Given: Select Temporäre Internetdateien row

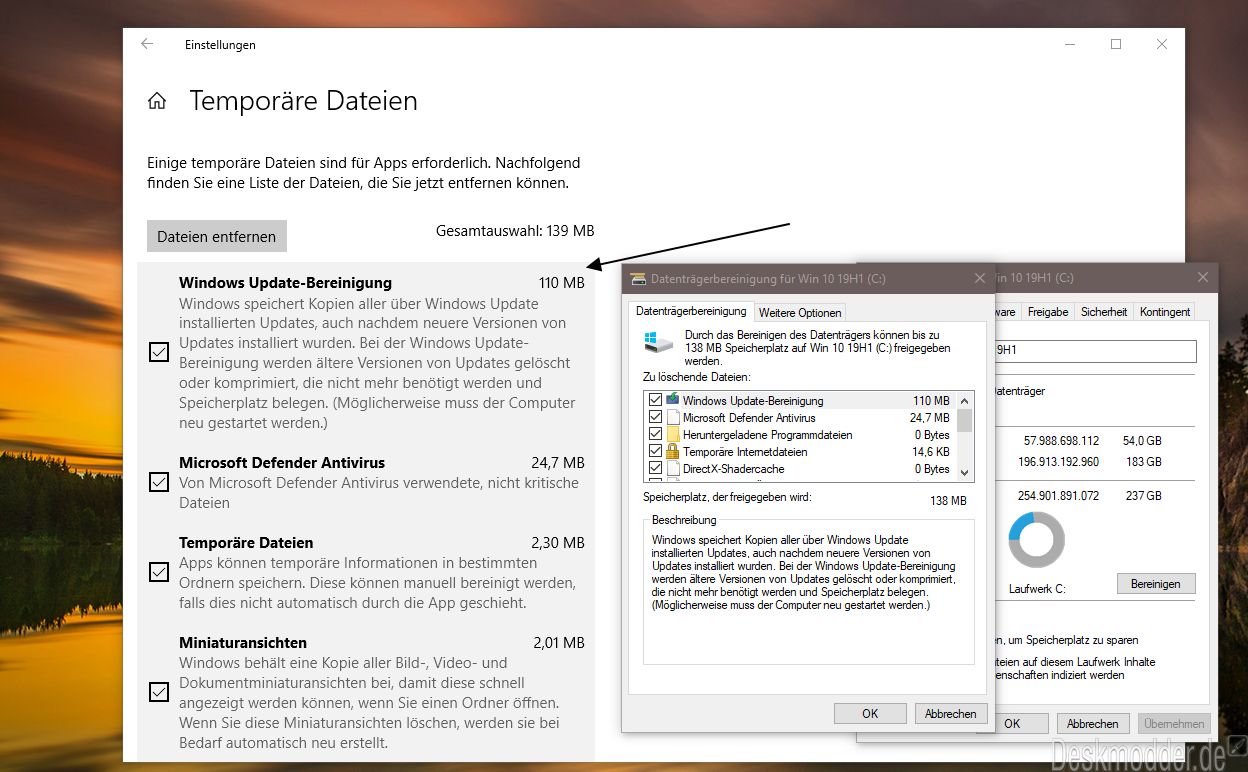Looking at the screenshot, I should (800, 451).
